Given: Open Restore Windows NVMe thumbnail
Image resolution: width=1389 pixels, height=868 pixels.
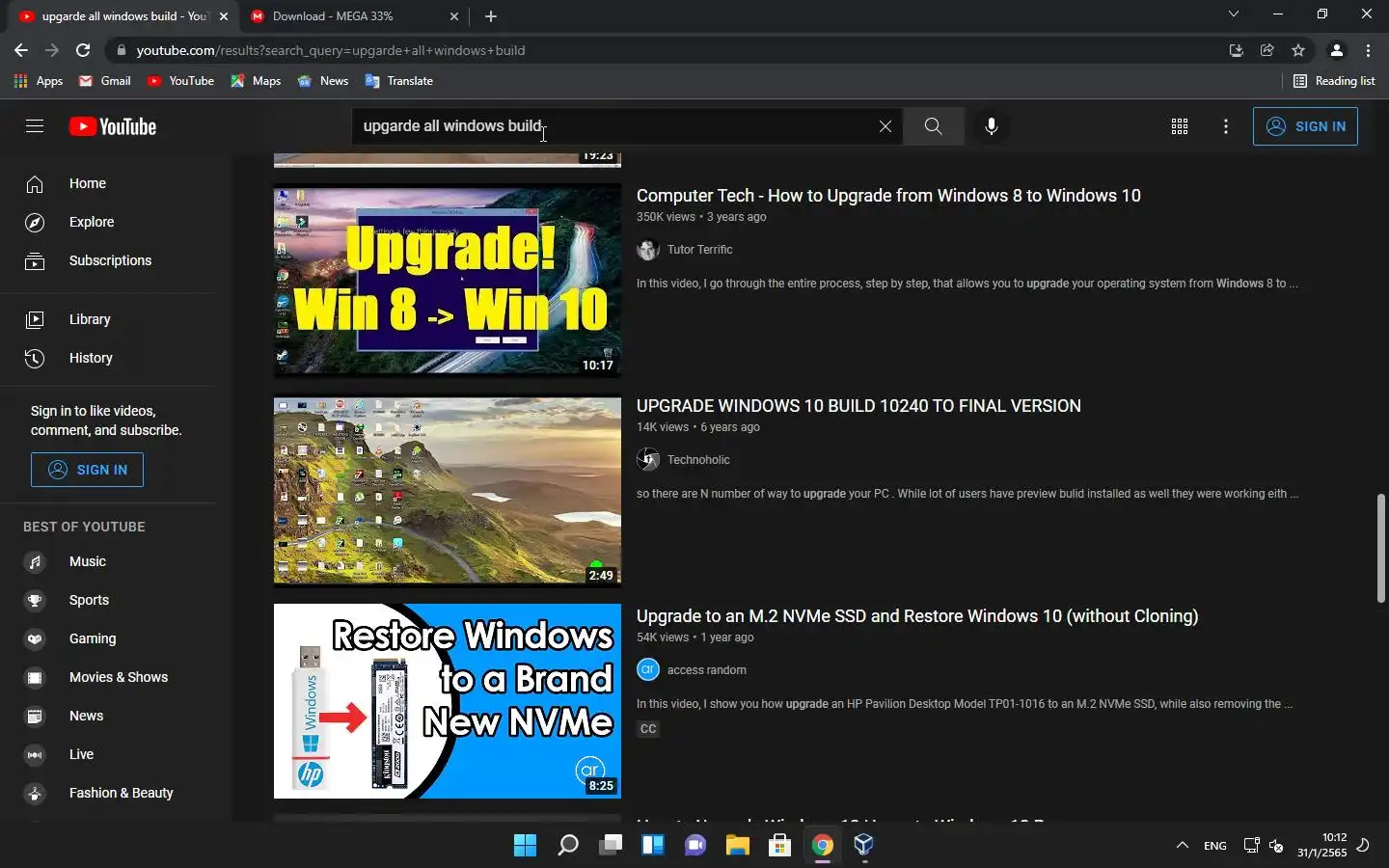Looking at the screenshot, I should 448,701.
